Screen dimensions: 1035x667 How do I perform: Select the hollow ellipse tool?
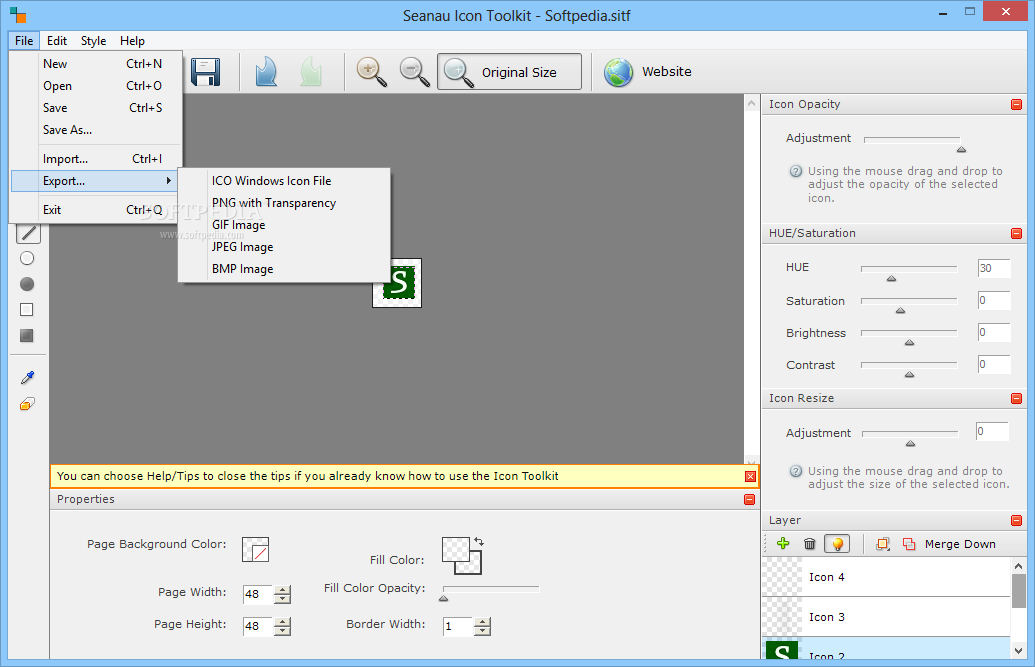pyautogui.click(x=27, y=258)
